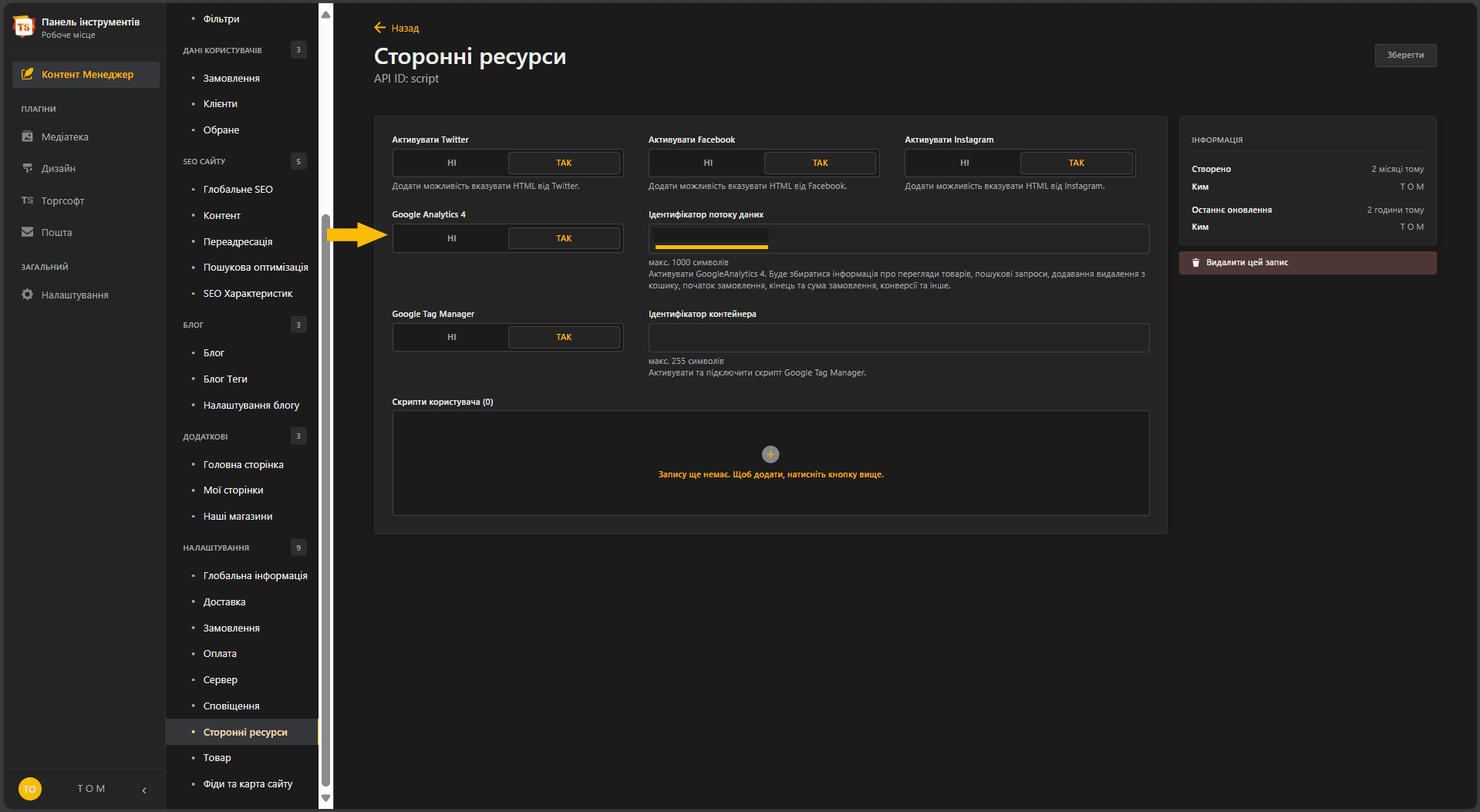The image size is (1480, 812).
Task: Set Google Tag Manager to НІ
Action: [x=450, y=337]
